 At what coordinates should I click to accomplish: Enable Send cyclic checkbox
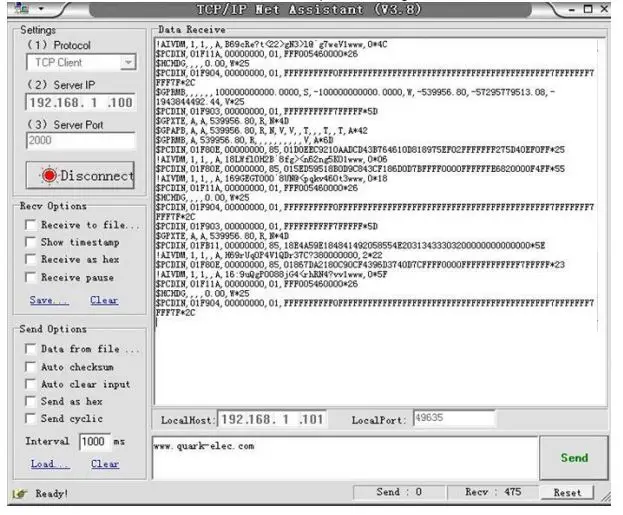[31, 418]
